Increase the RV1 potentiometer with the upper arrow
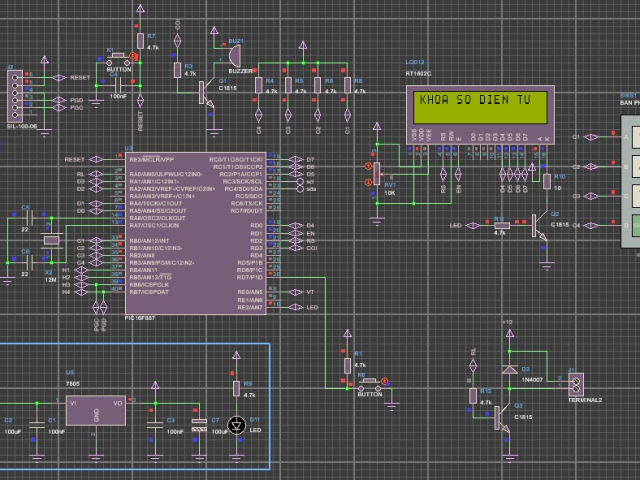This screenshot has height=480, width=640. tap(368, 166)
